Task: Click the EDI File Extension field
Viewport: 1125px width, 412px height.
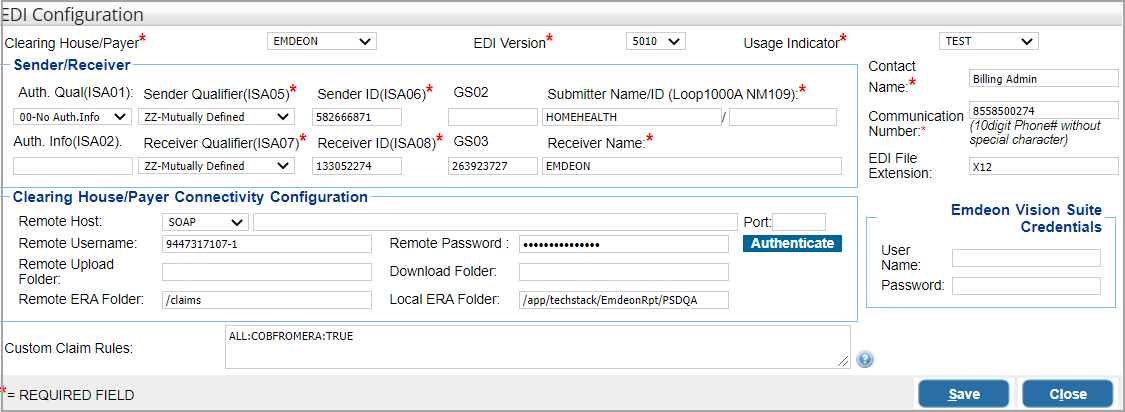Action: coord(1043,166)
